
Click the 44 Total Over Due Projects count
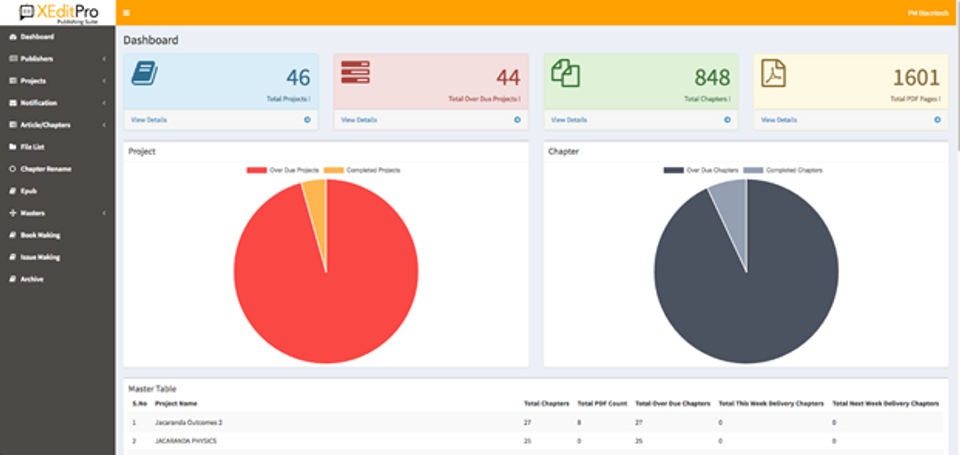508,78
